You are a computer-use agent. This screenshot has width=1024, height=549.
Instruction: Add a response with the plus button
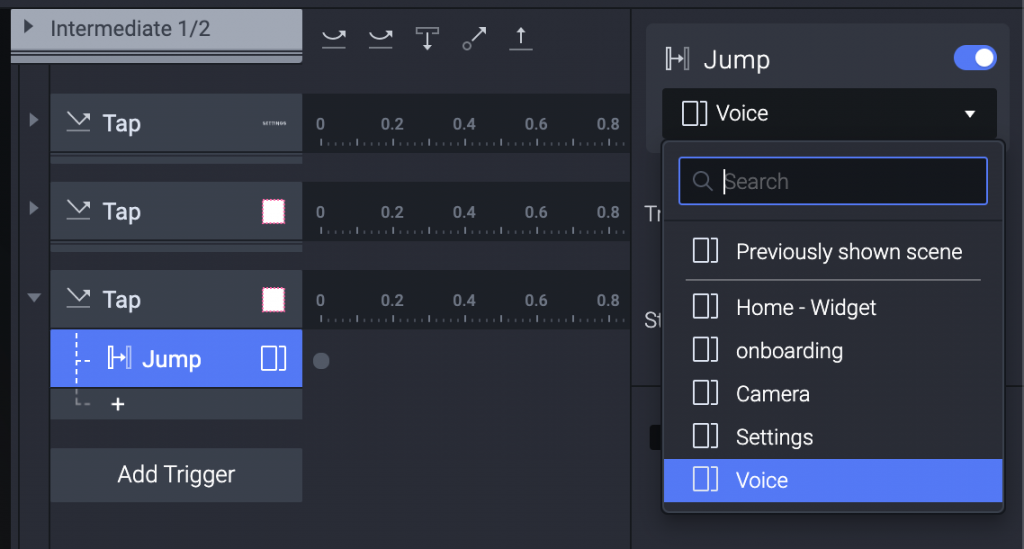pyautogui.click(x=118, y=404)
